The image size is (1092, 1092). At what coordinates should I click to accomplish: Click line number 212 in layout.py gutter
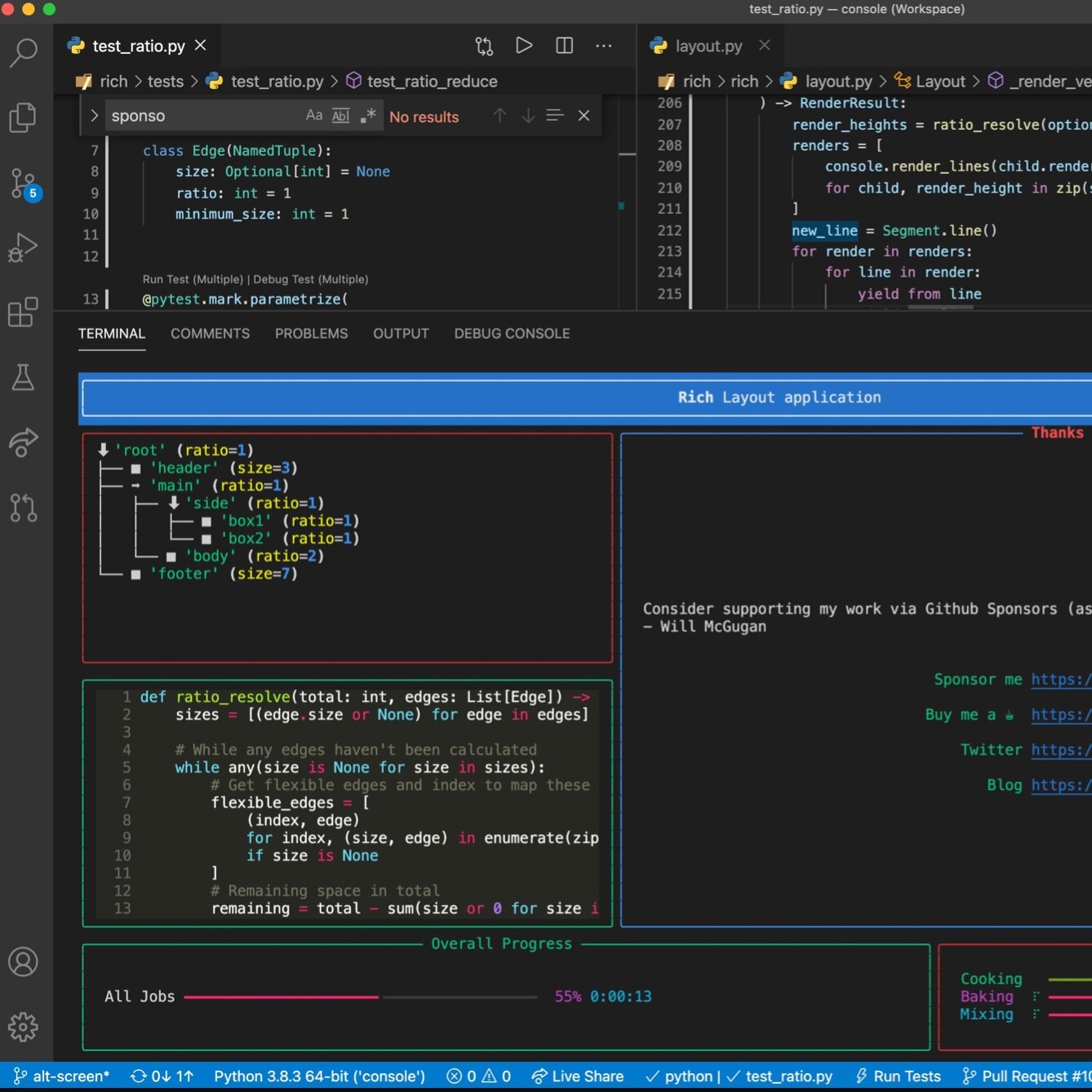click(x=669, y=230)
